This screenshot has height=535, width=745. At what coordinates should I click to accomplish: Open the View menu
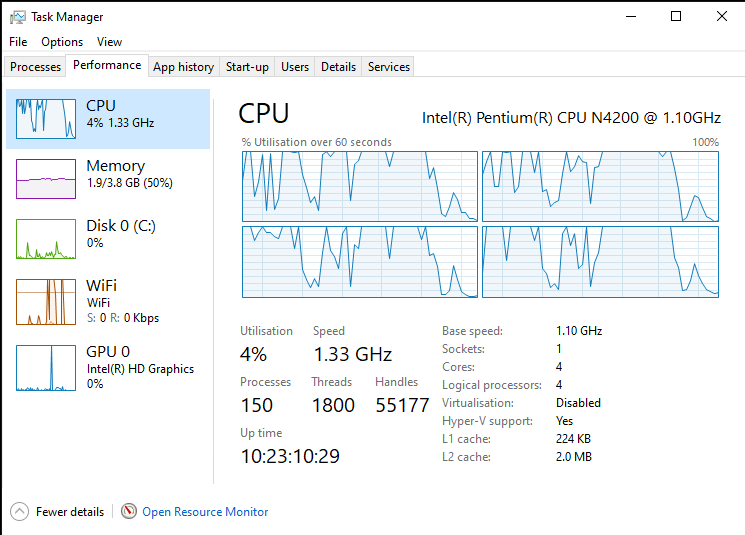pyautogui.click(x=109, y=42)
